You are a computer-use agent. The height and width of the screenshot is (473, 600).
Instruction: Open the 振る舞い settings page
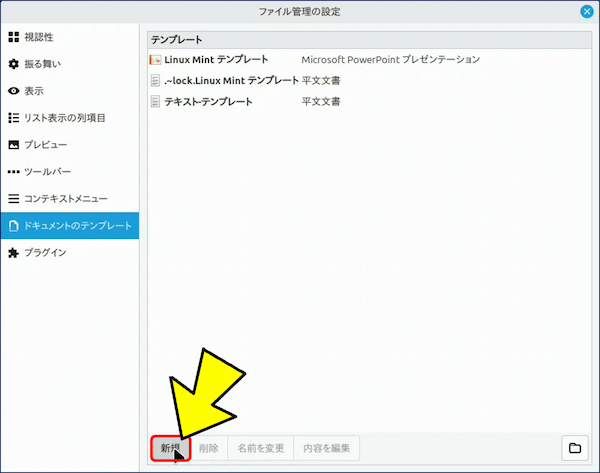[x=70, y=64]
